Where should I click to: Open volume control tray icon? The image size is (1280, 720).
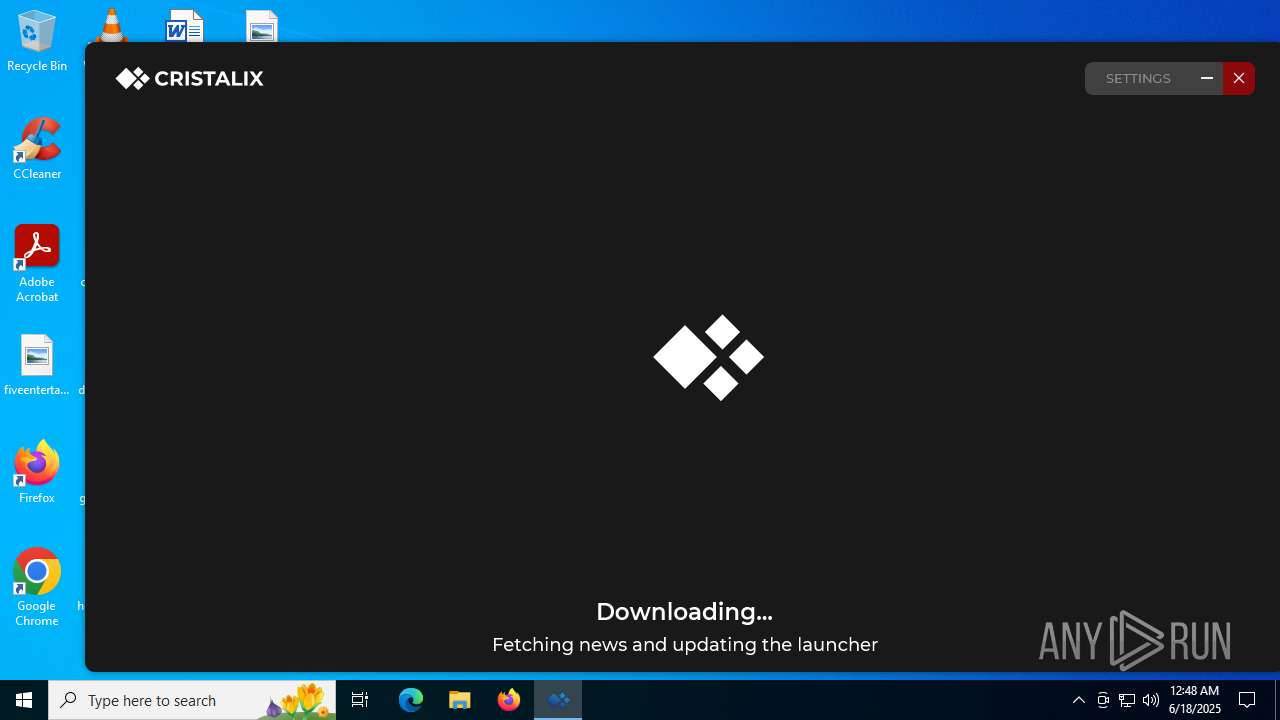click(x=1151, y=700)
